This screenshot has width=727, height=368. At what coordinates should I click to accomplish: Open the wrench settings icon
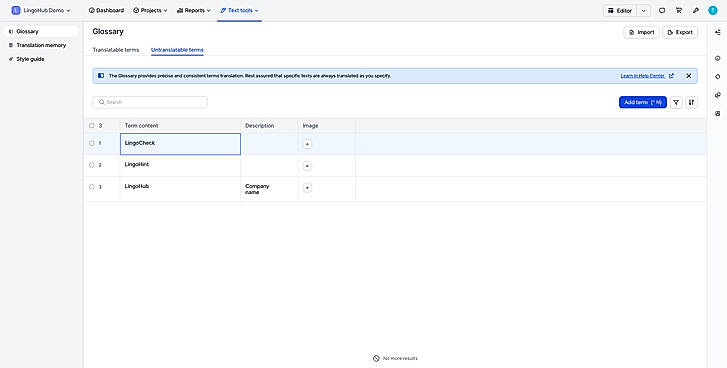tap(696, 11)
